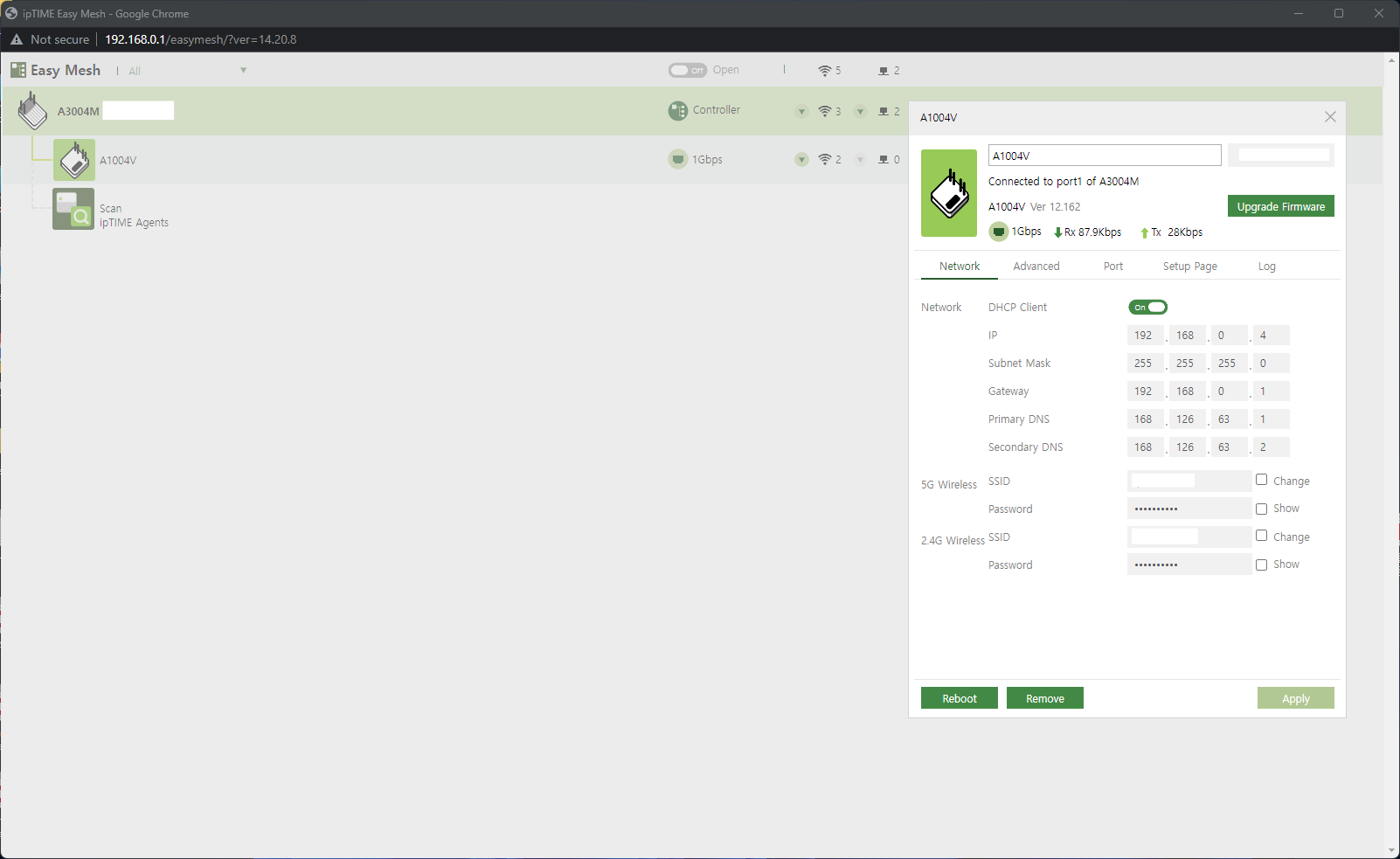Click the 5G Wireless SSID field
This screenshot has height=859, width=1400.
tap(1189, 481)
